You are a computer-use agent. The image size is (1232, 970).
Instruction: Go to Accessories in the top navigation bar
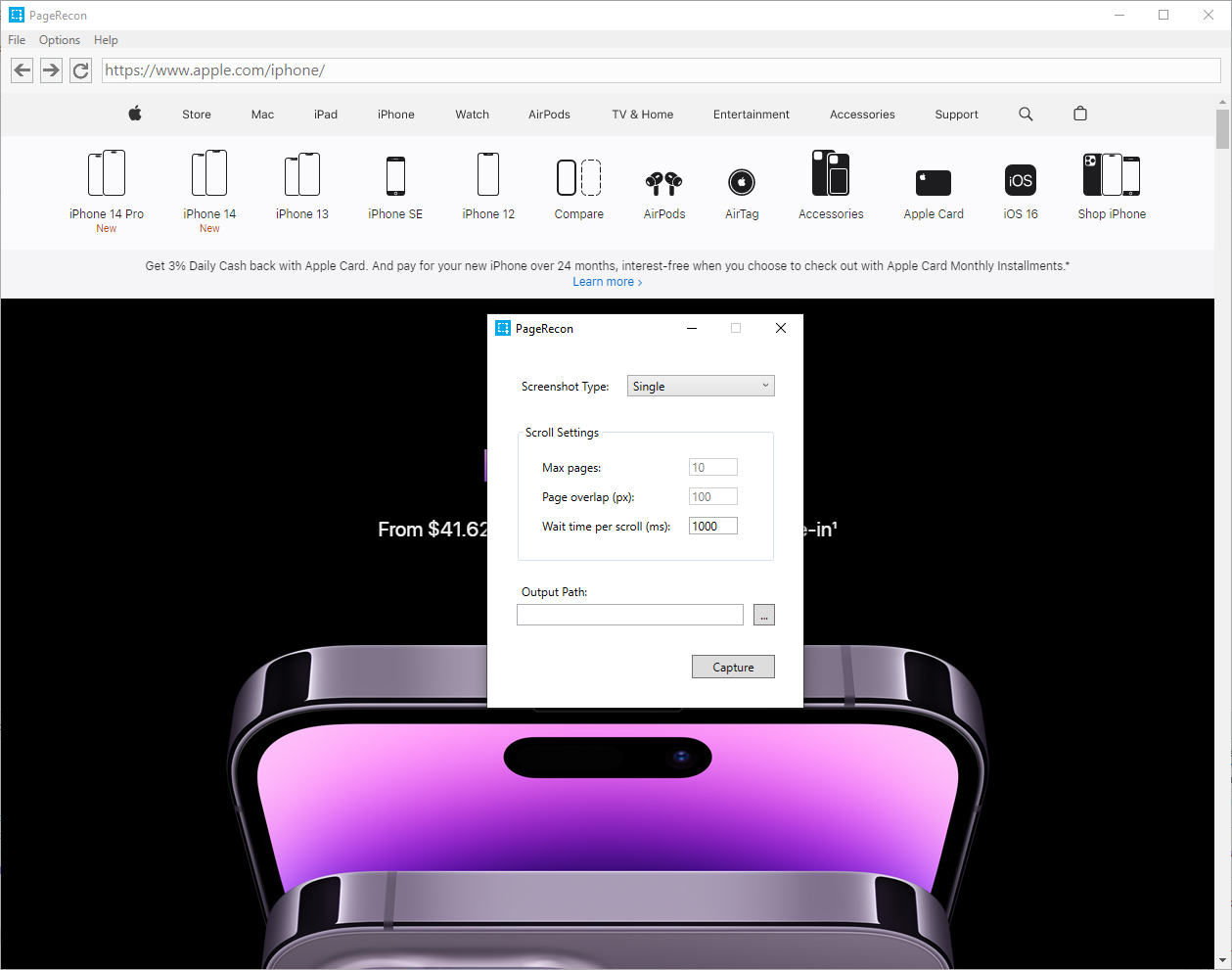point(862,115)
